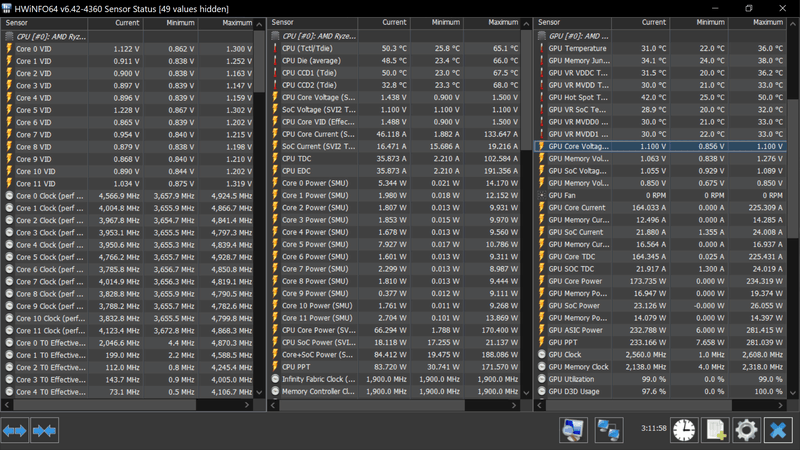Click the icon beside Infinity Fabric Clock
Screen dimensions: 800x450
[x=276, y=379]
